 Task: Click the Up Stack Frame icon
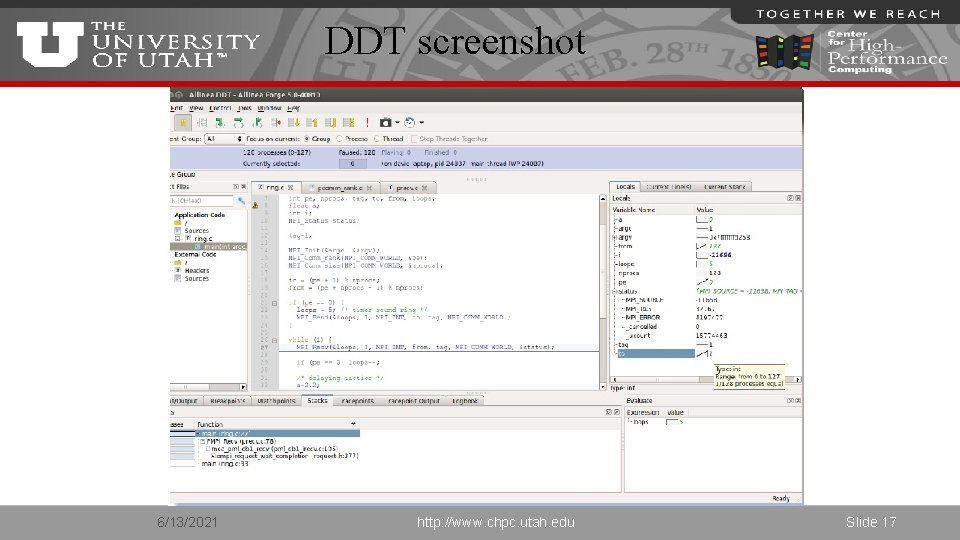(312, 122)
